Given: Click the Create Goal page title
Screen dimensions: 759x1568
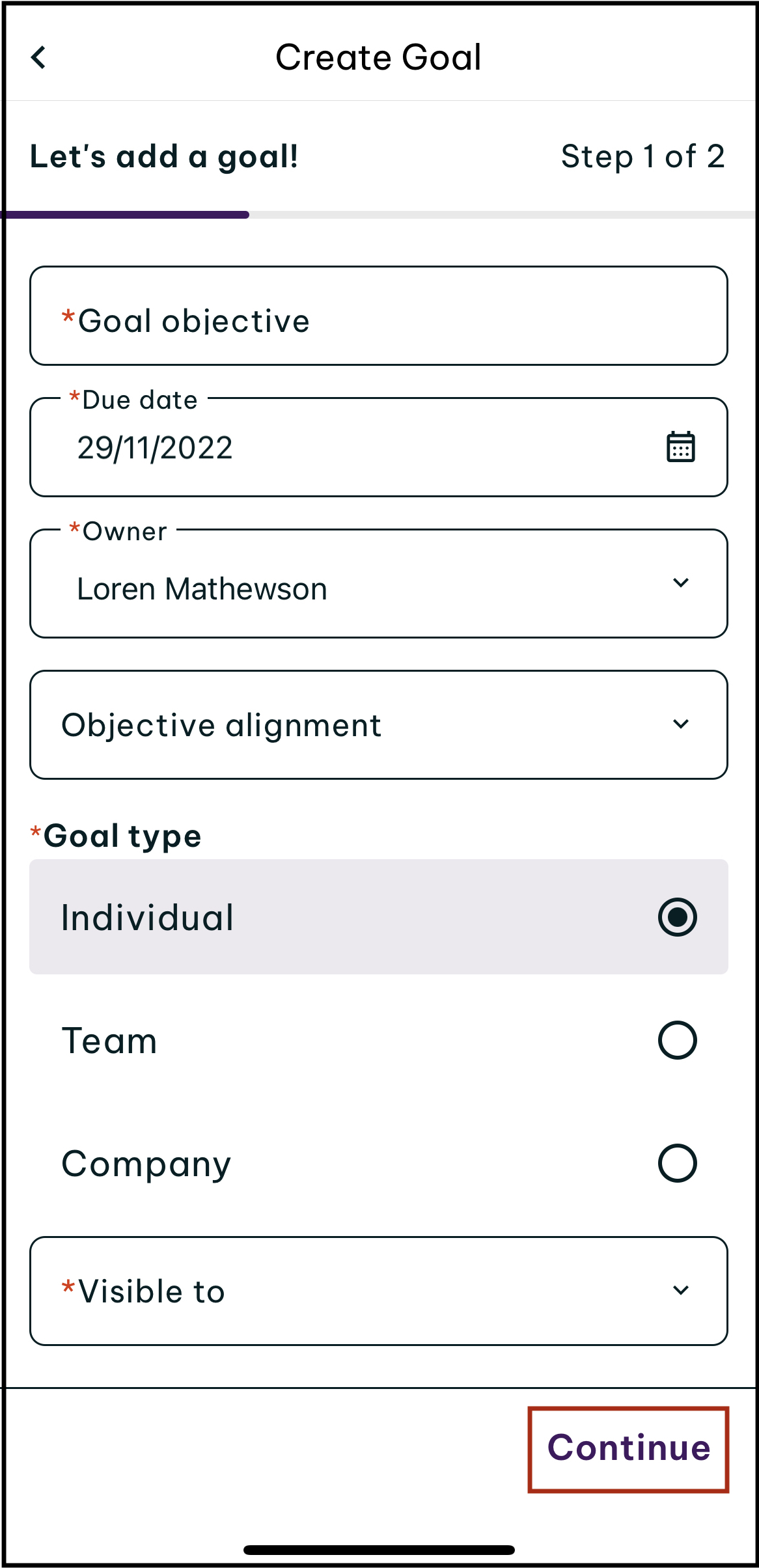Looking at the screenshot, I should tap(378, 57).
